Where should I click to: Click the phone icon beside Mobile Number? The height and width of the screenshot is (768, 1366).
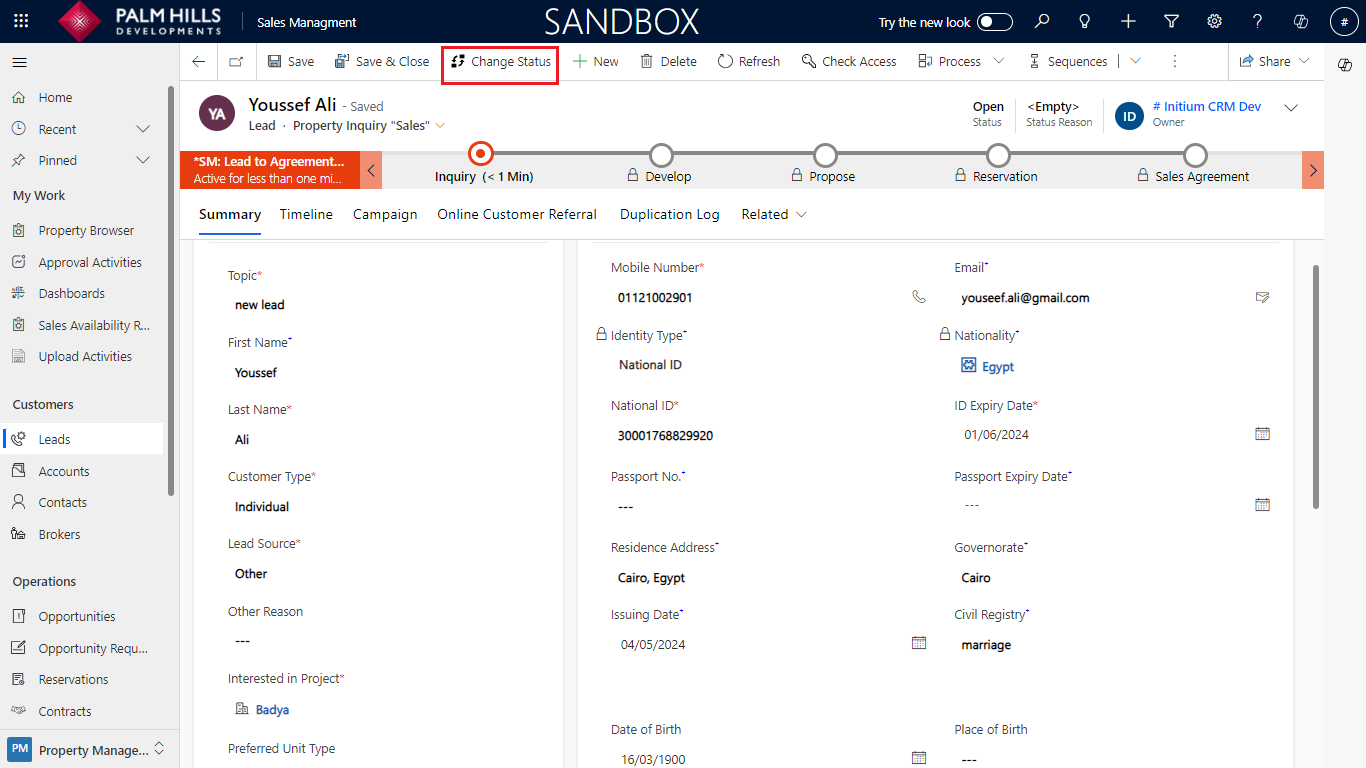[919, 297]
